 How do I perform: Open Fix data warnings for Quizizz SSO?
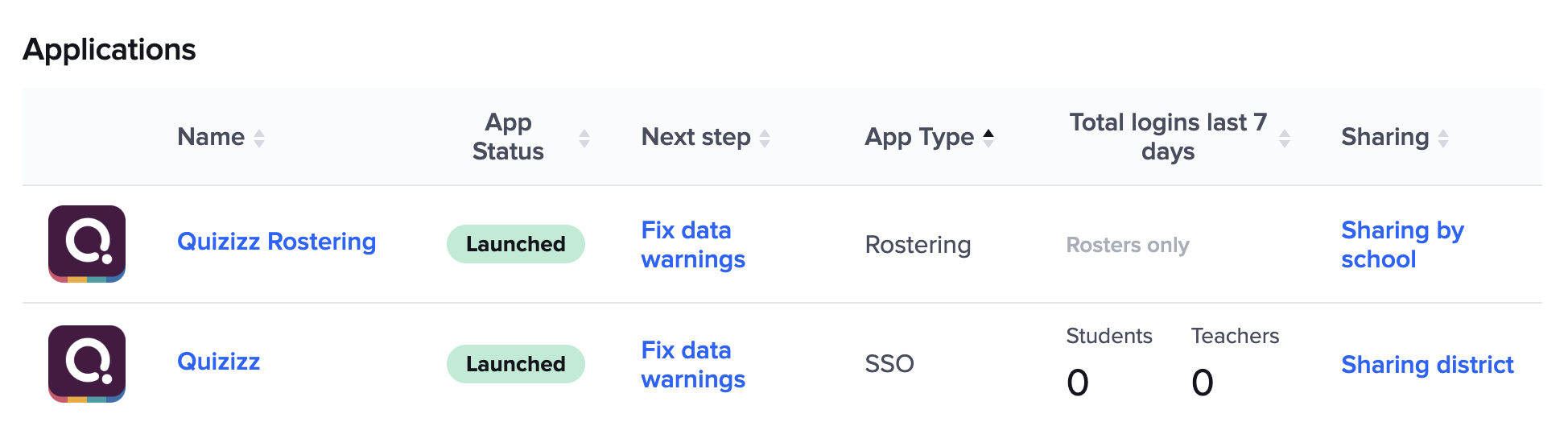point(693,365)
